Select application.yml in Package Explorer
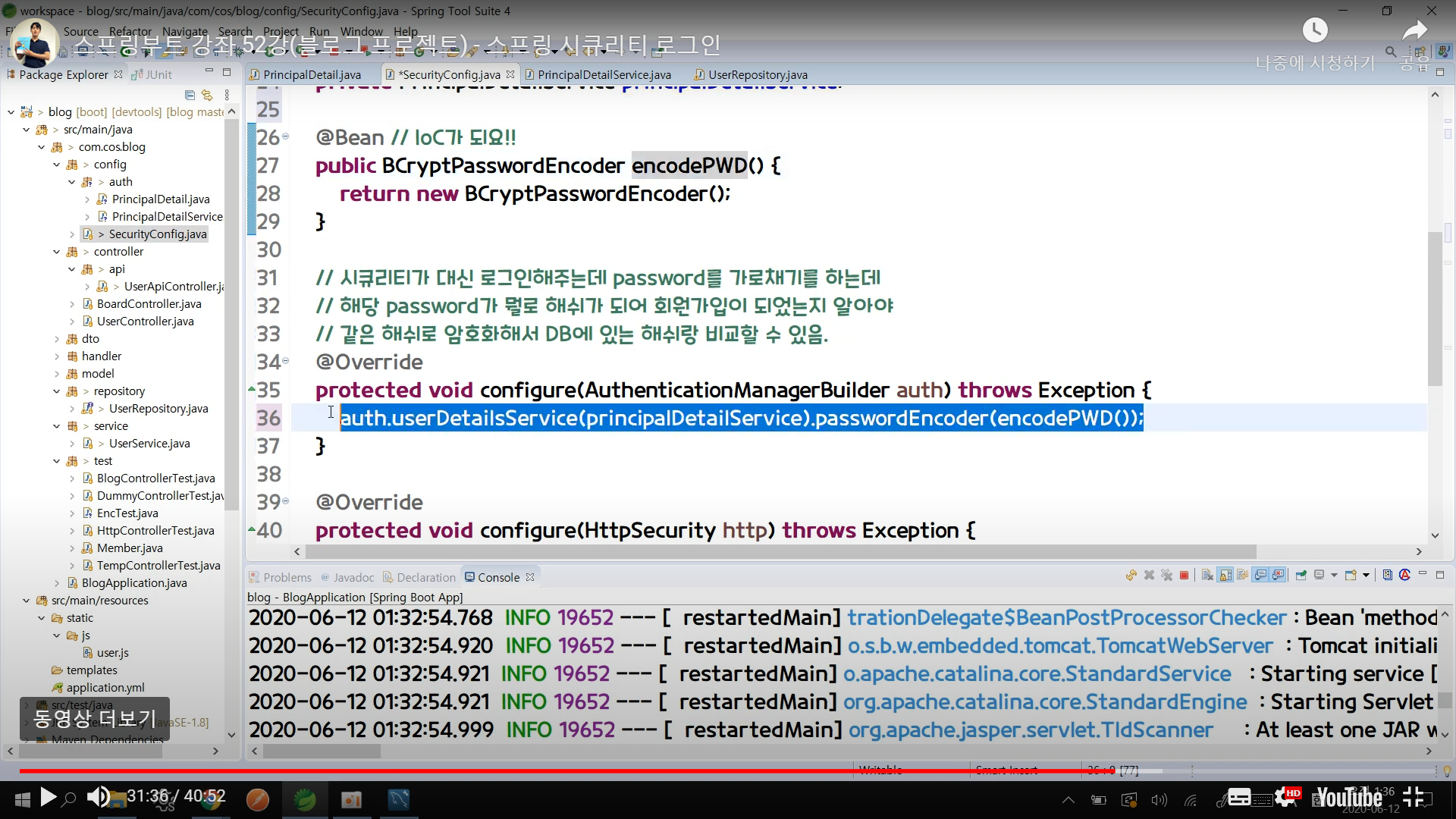Image resolution: width=1456 pixels, height=819 pixels. pyautogui.click(x=98, y=688)
